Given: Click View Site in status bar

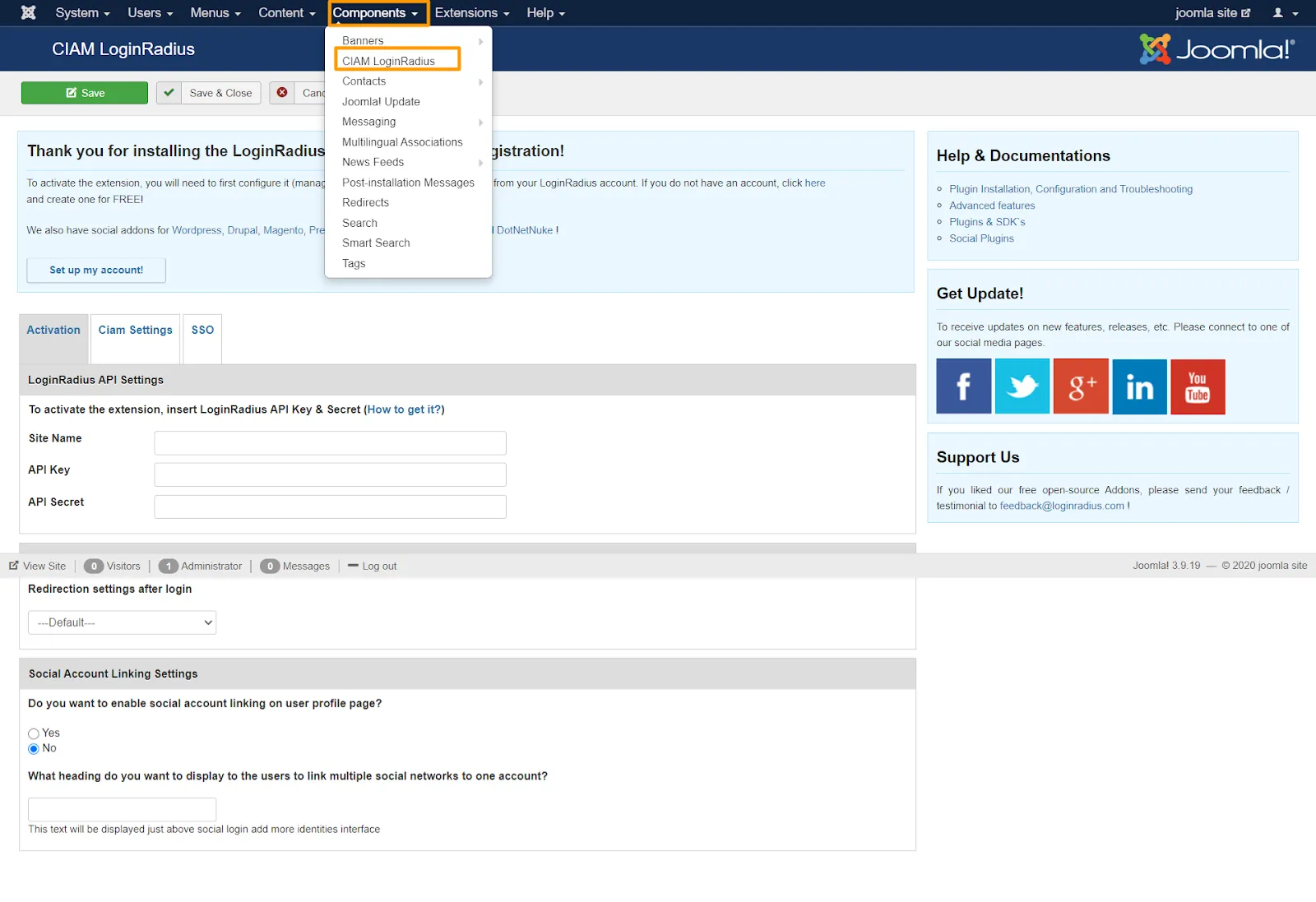Looking at the screenshot, I should pyautogui.click(x=37, y=566).
